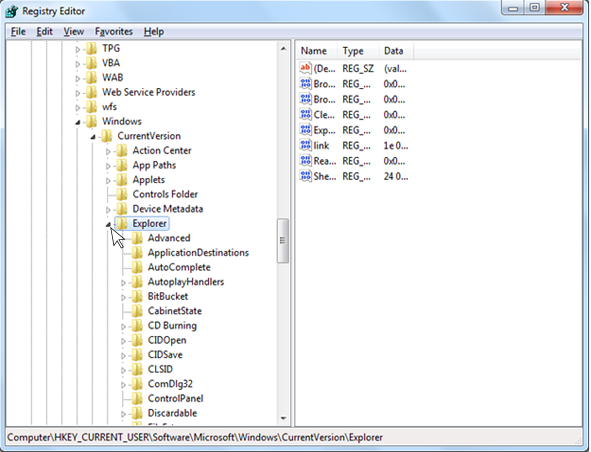Click the Registry Editor title bar icon
The image size is (591, 452).
click(12, 11)
